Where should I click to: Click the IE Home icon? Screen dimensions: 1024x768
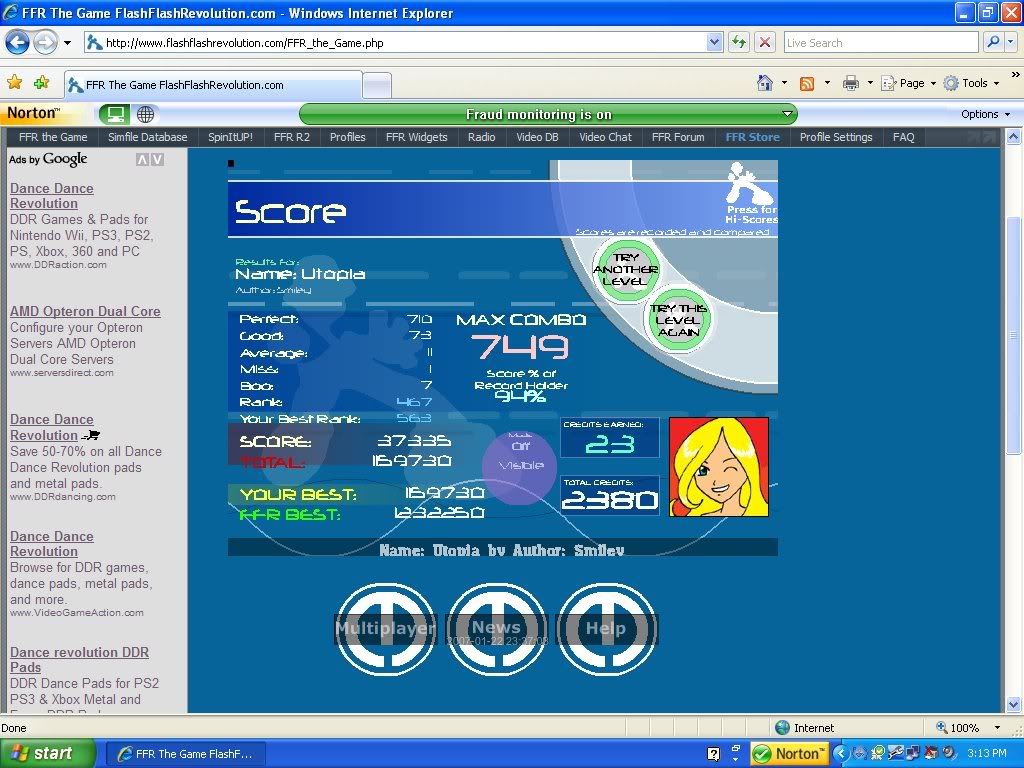765,83
